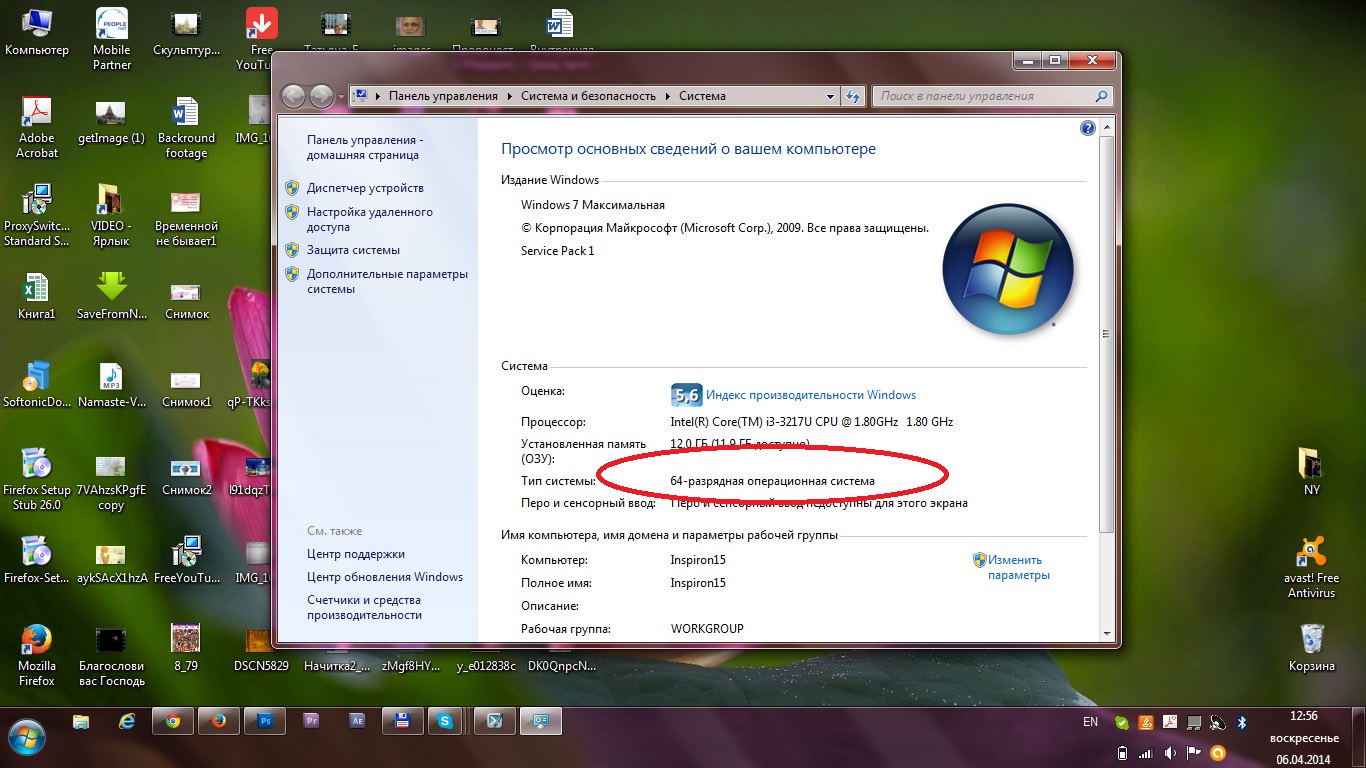Switch to Skype on taskbar
Screen dimensions: 1366x768
tap(446, 720)
